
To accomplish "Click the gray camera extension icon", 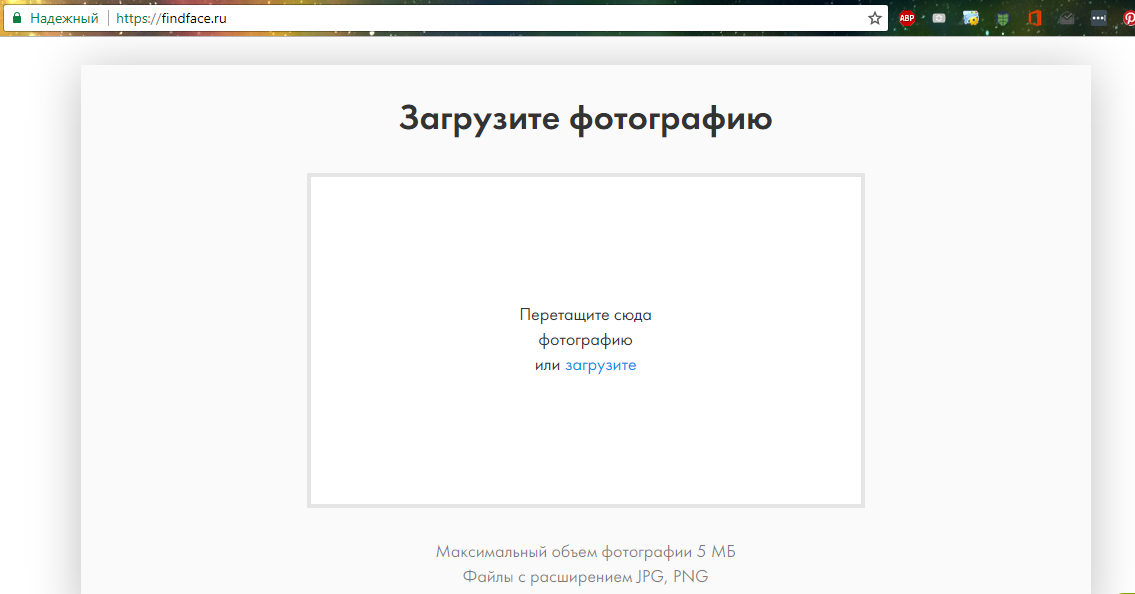I will click(x=939, y=18).
